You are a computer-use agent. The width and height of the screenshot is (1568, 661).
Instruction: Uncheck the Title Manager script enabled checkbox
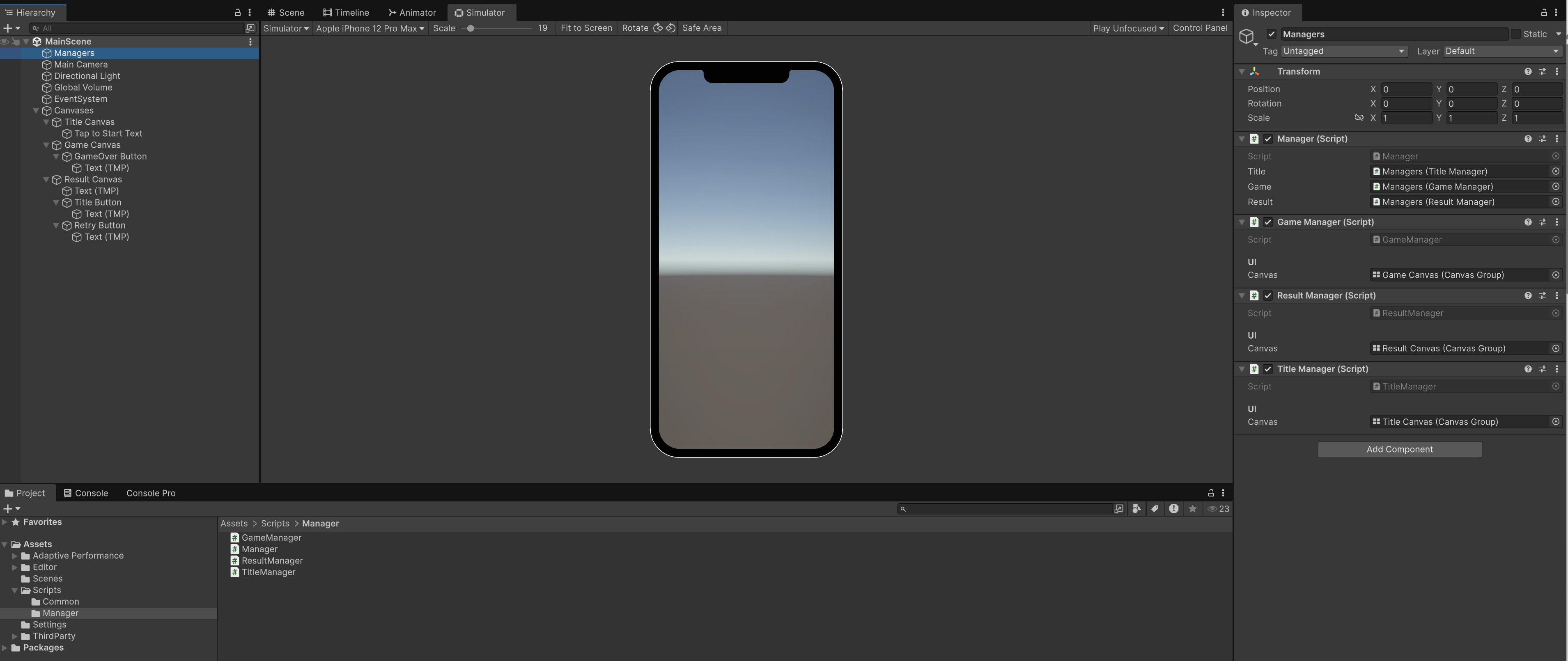click(1268, 369)
